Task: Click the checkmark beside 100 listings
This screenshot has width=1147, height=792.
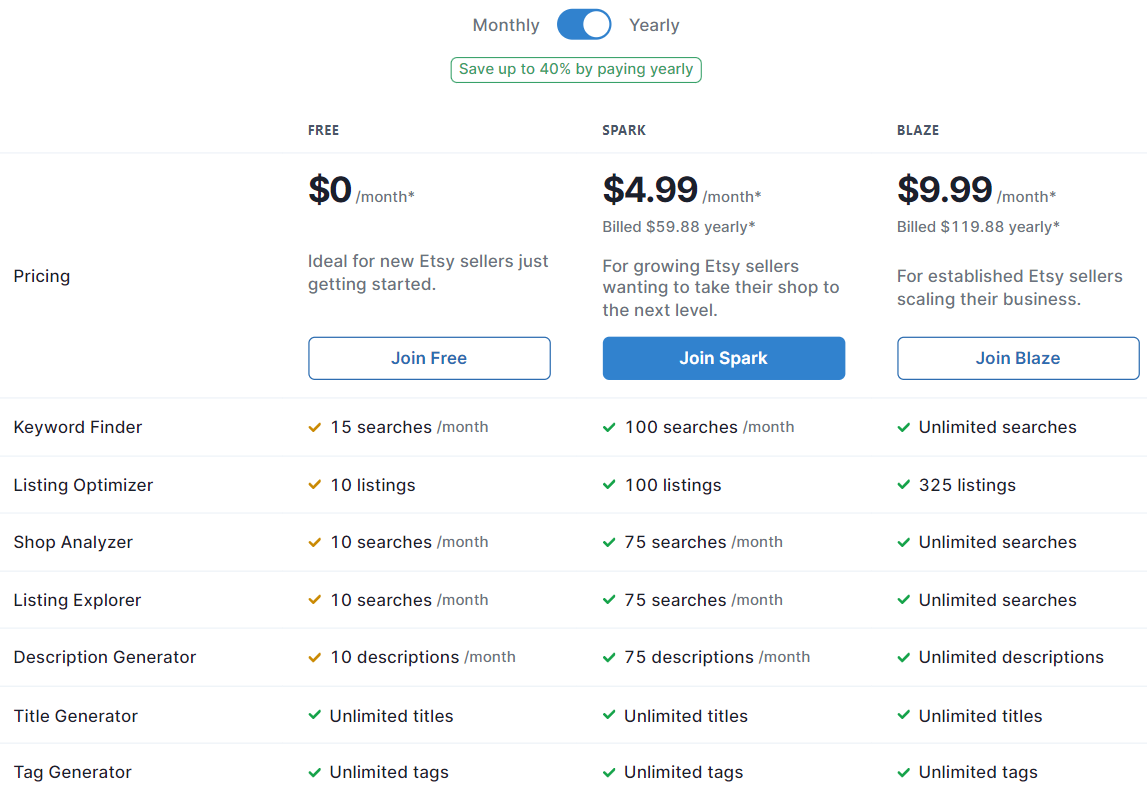Action: click(609, 485)
